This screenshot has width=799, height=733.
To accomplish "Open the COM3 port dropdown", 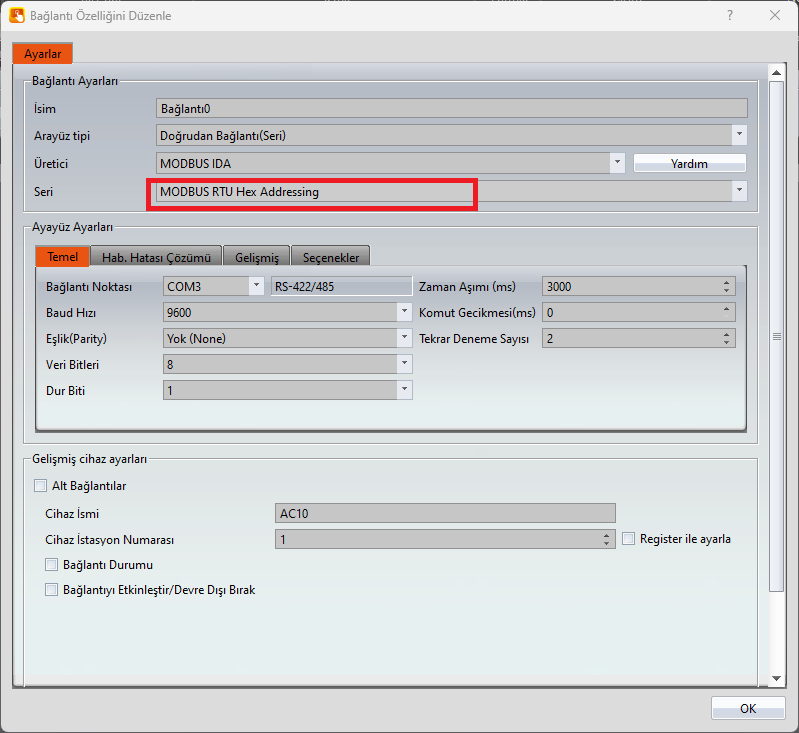I will point(255,286).
